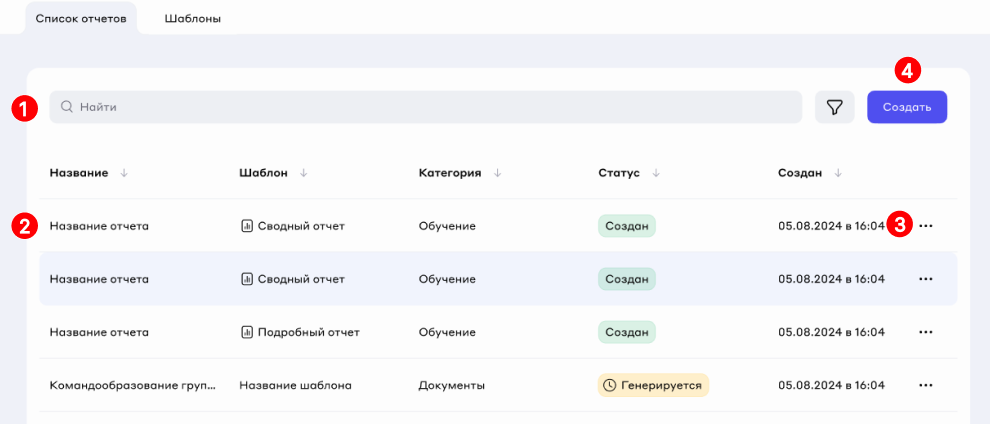Sort by Категория column arrow
This screenshot has width=990, height=424.
497,173
